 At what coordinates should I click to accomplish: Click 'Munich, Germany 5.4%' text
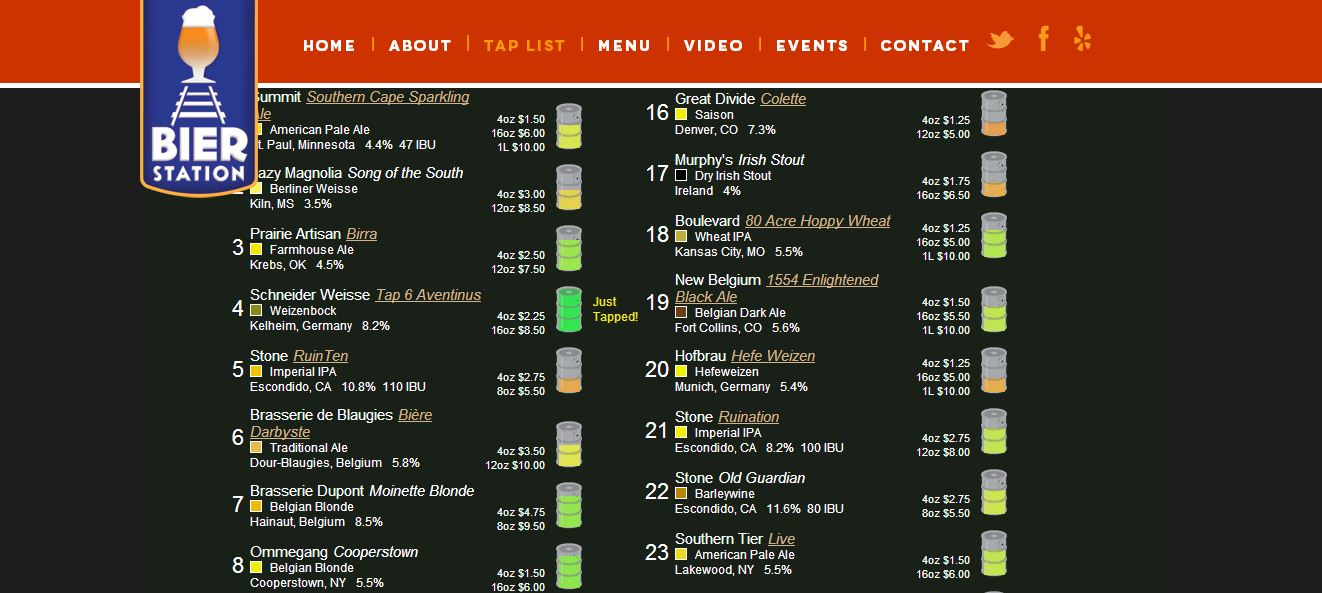741,387
